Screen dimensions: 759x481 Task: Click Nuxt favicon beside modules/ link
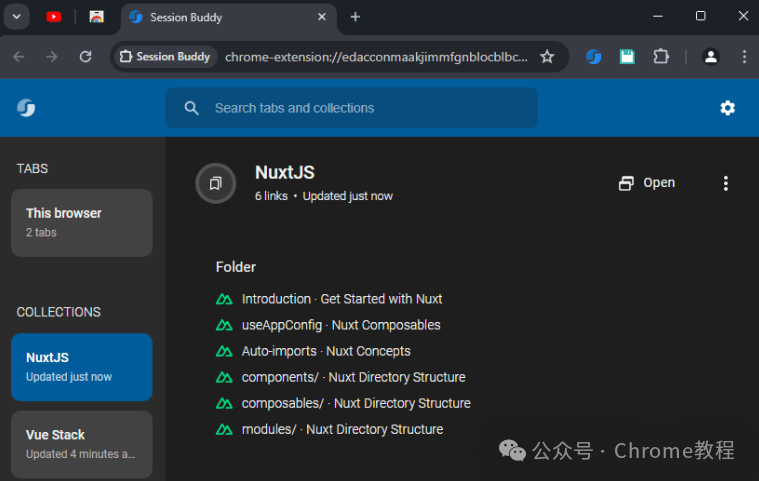click(x=224, y=430)
